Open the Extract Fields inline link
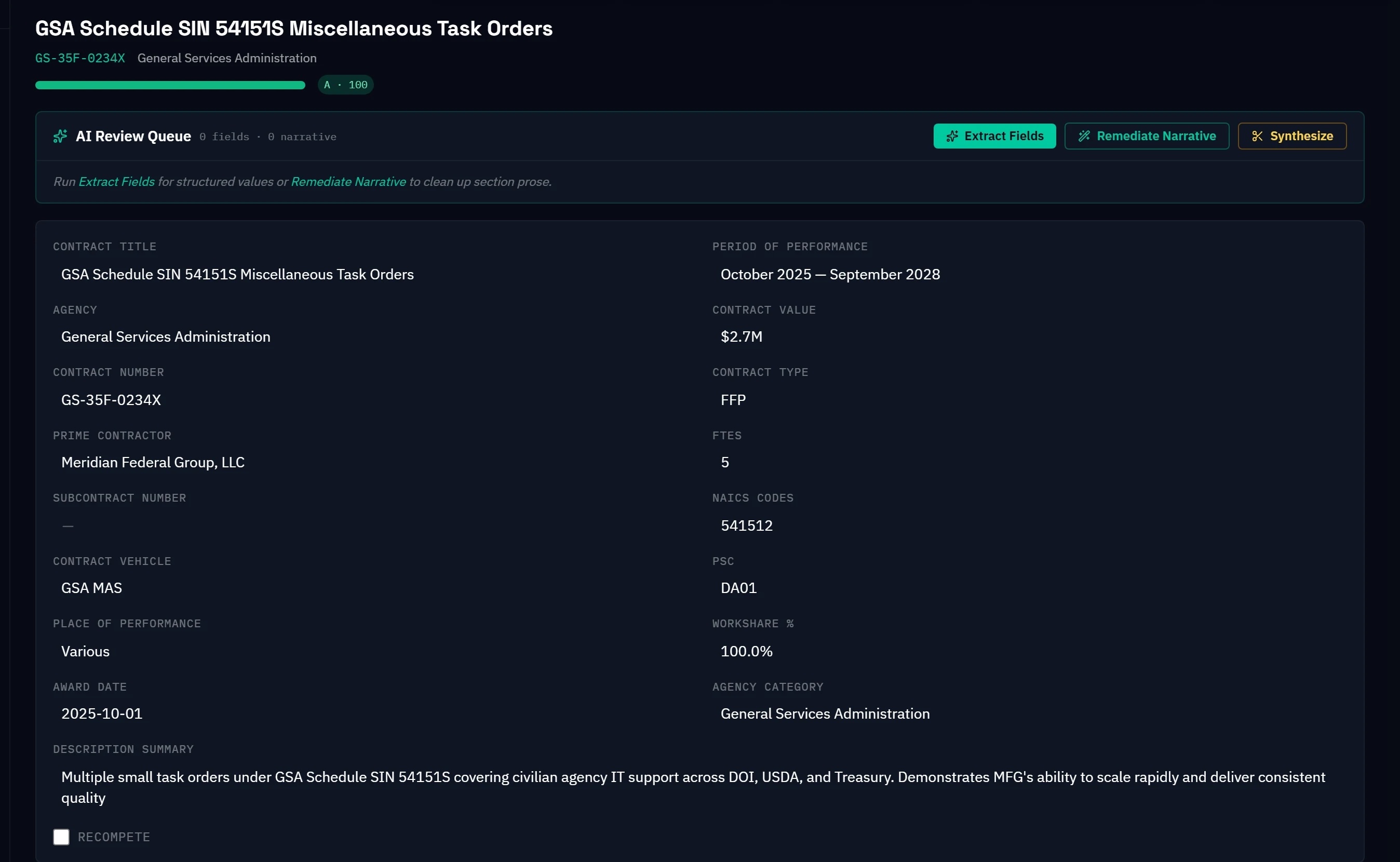Image resolution: width=1400 pixels, height=862 pixels. point(117,181)
